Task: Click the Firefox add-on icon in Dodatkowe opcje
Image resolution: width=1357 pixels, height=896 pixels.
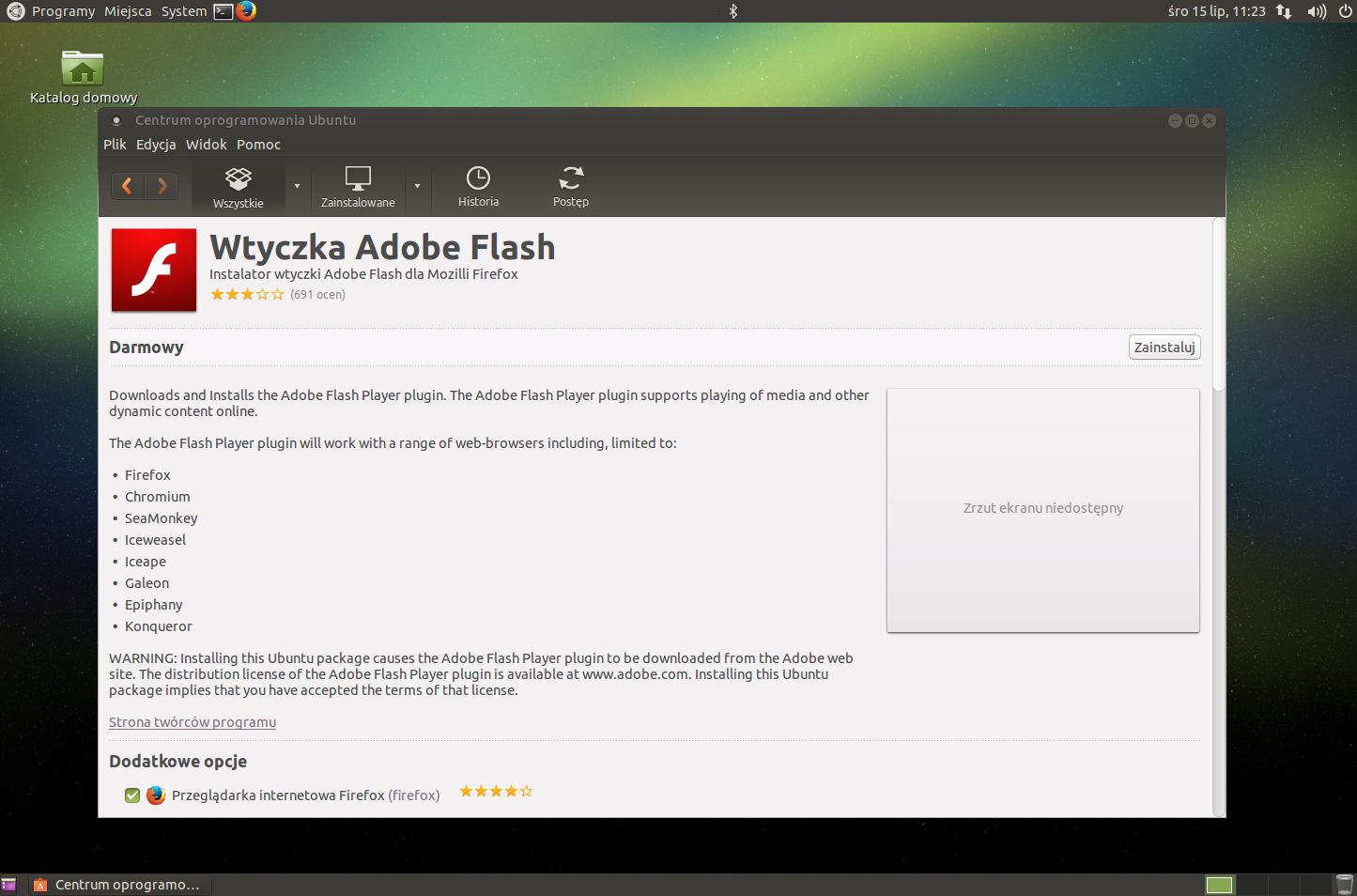Action: coord(156,796)
